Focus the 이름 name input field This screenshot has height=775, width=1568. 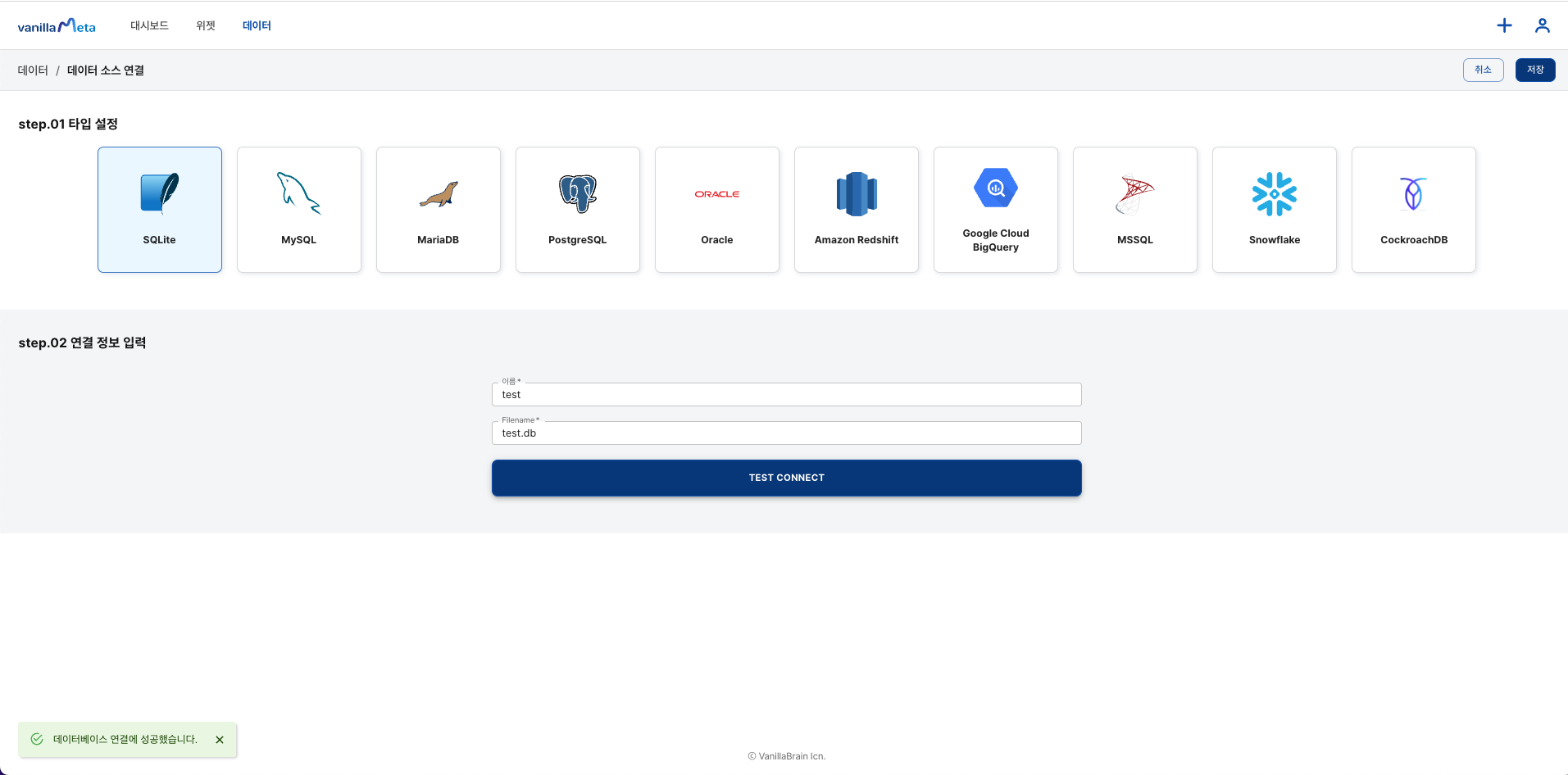(787, 395)
